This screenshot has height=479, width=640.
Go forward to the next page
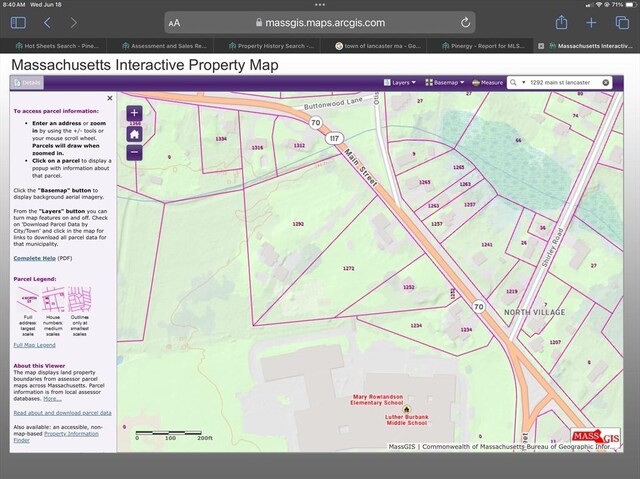click(73, 22)
